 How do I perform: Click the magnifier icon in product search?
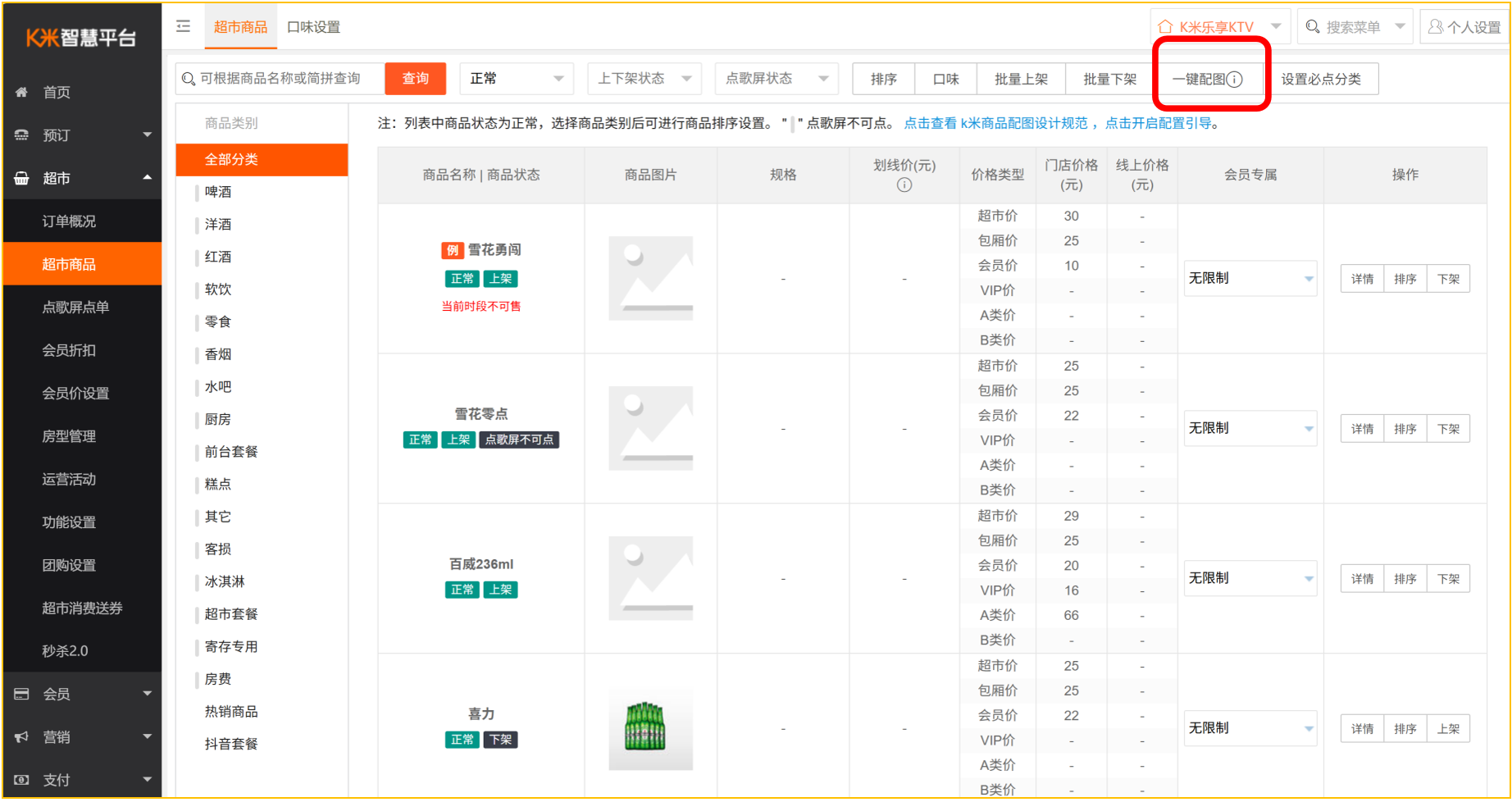(189, 78)
